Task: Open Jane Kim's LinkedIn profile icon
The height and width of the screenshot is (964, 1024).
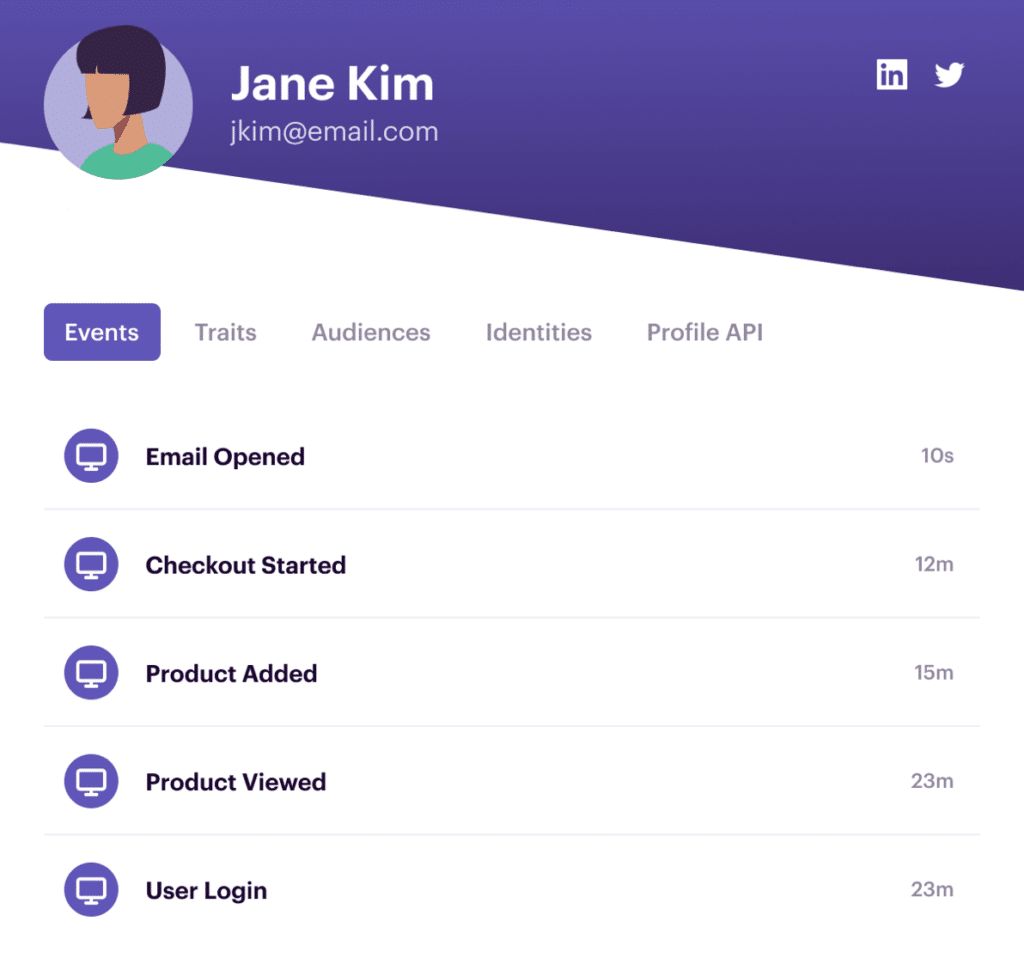Action: point(891,74)
